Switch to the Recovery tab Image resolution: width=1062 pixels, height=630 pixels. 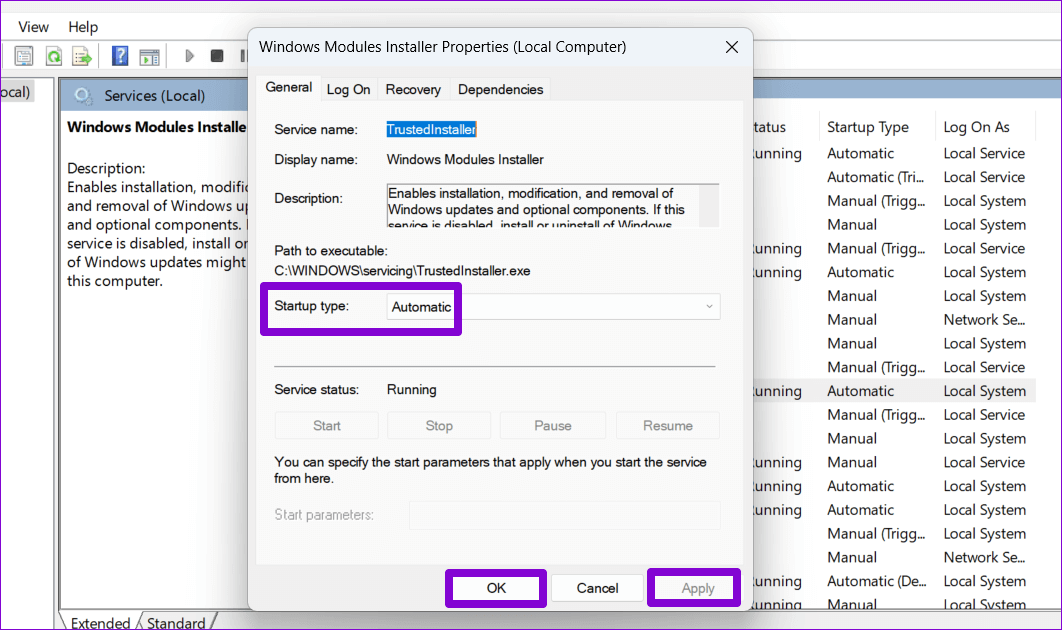413,89
